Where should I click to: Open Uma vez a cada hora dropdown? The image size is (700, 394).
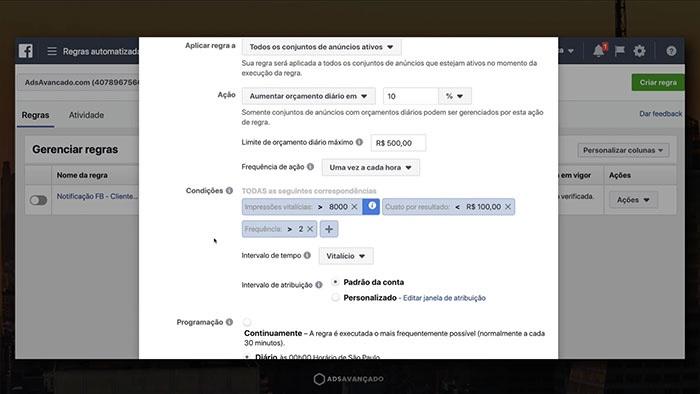point(371,167)
